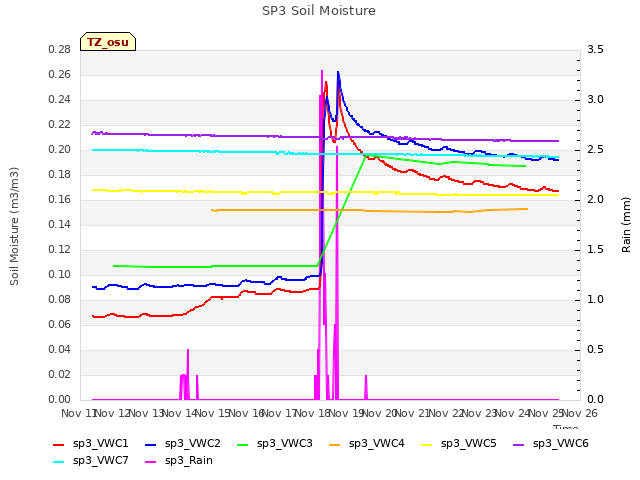
Task: Select the sp3_VWC3 legend entry
Action: (275, 444)
